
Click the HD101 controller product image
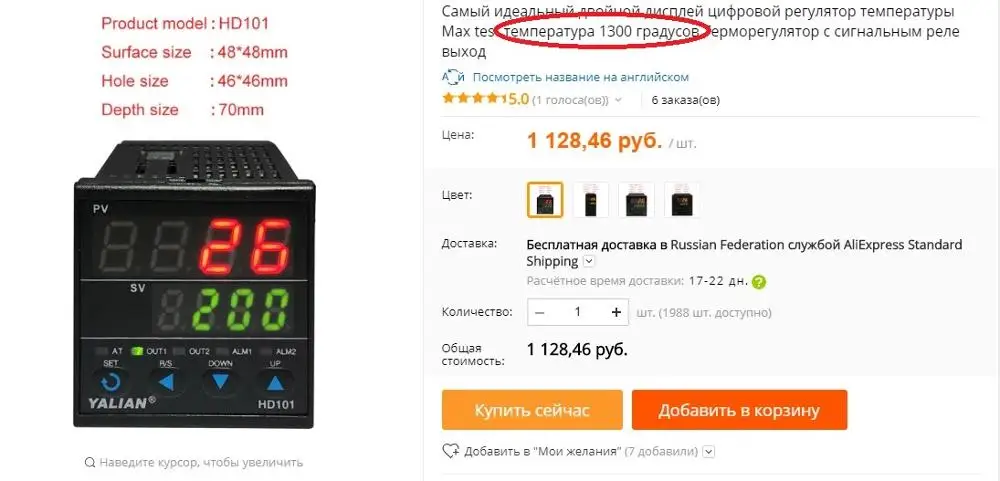click(194, 284)
